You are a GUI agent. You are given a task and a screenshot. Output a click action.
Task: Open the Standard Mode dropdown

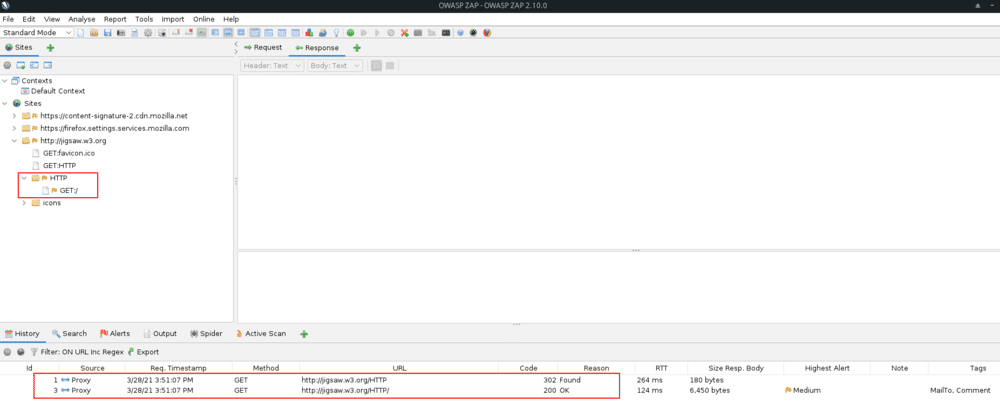coord(37,33)
